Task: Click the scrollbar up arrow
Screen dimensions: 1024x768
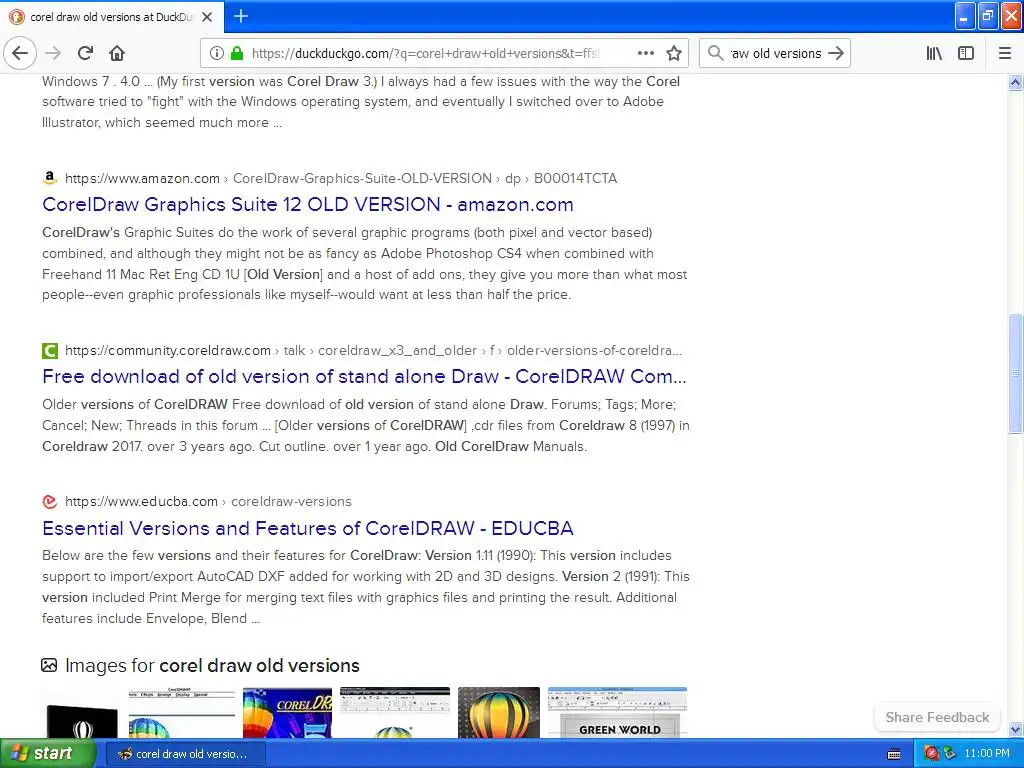Action: click(x=1015, y=82)
